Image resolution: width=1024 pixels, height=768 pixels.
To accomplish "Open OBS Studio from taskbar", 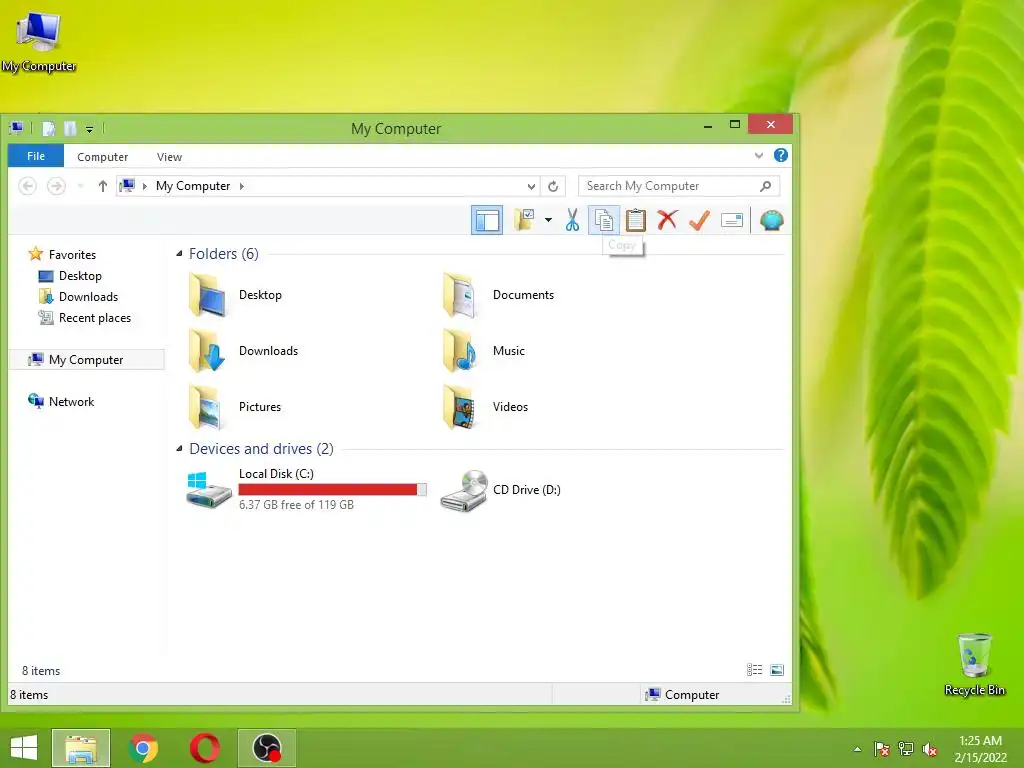I will [x=266, y=748].
